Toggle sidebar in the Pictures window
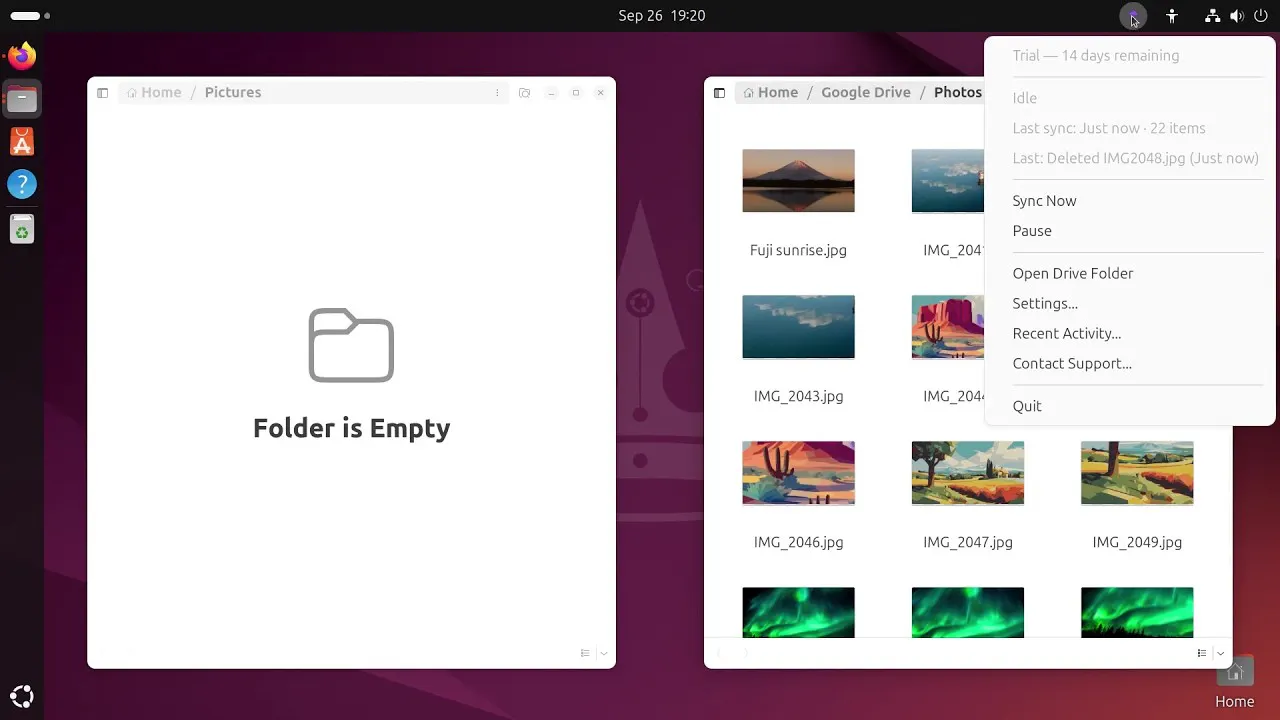This screenshot has height=720, width=1280. 102,93
